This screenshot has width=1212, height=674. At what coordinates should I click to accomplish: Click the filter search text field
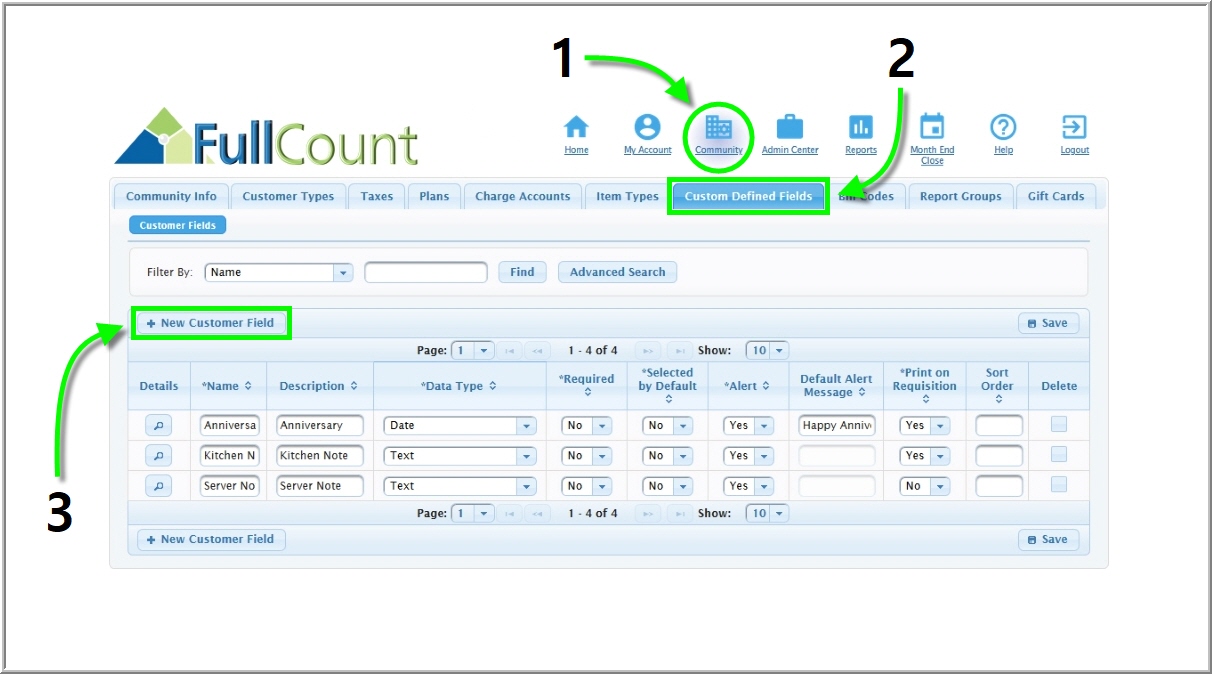[425, 272]
